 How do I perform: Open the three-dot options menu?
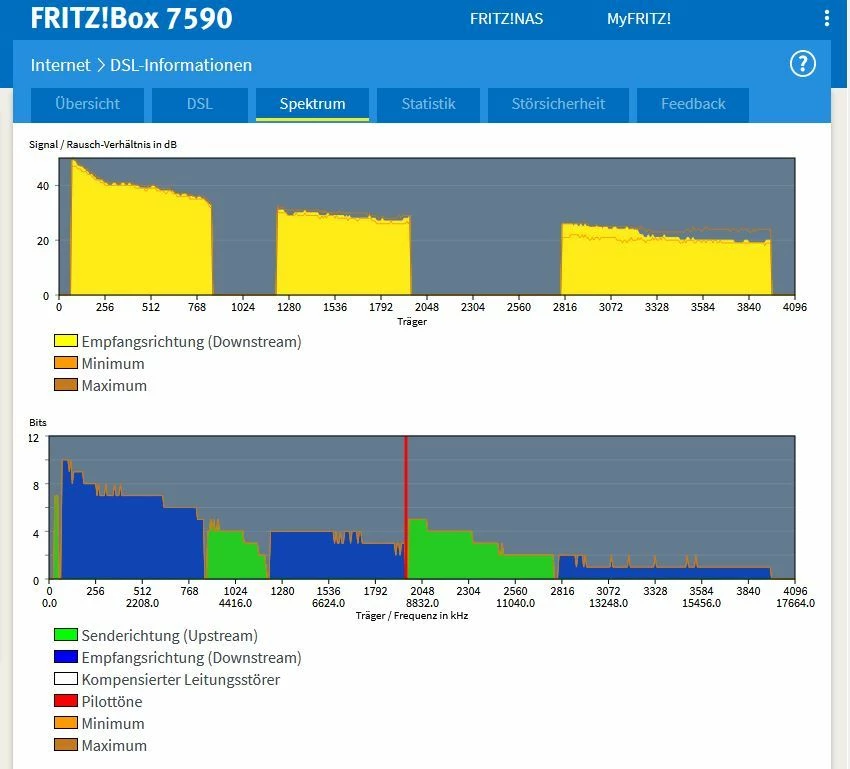[x=826, y=18]
